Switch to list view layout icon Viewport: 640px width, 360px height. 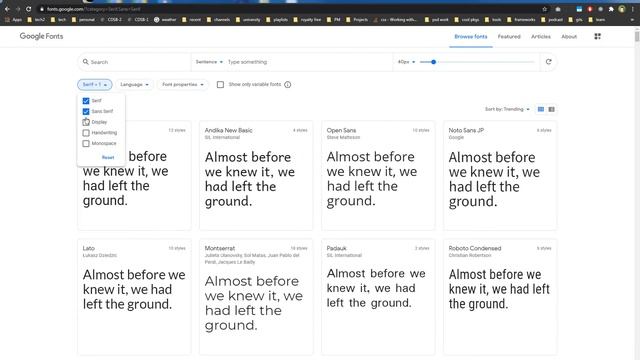tap(552, 109)
